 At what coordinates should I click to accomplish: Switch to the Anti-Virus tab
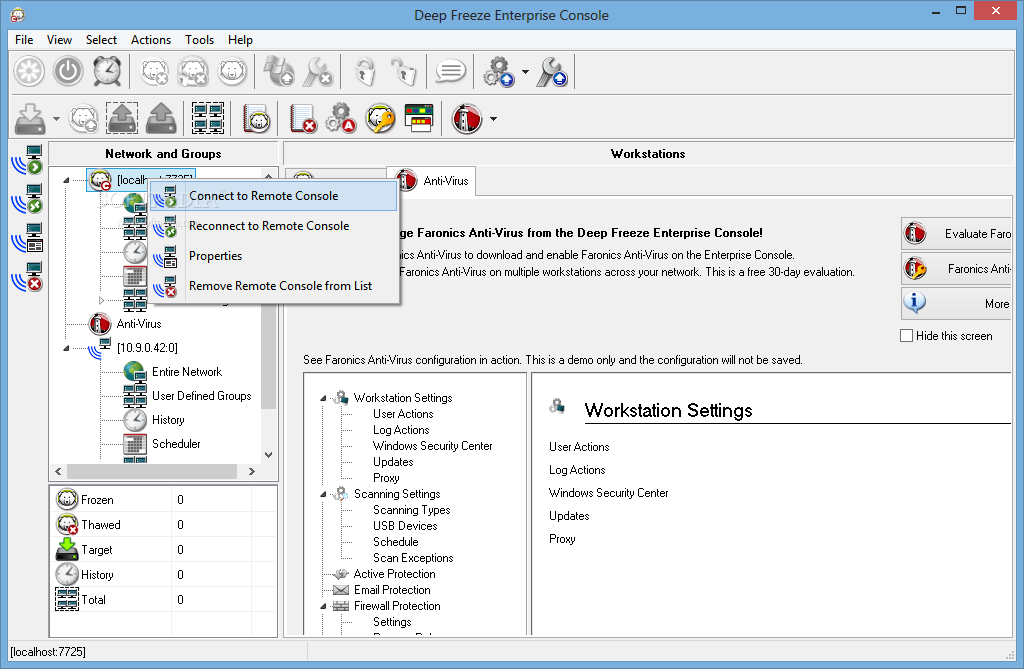(x=432, y=181)
